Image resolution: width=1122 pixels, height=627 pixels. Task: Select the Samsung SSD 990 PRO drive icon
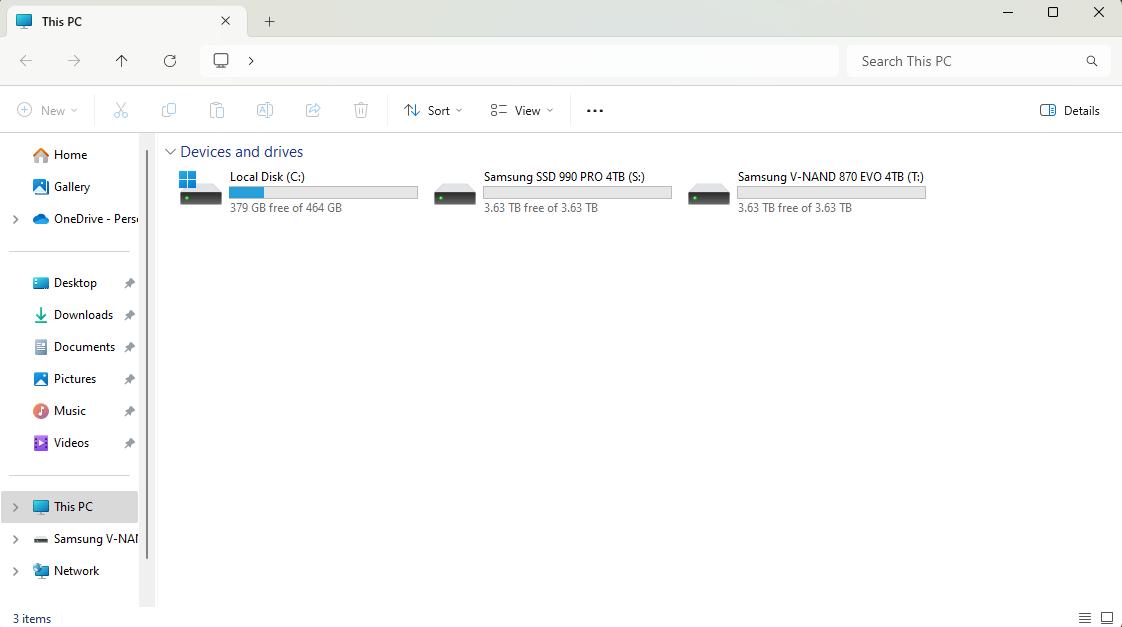[x=454, y=194]
